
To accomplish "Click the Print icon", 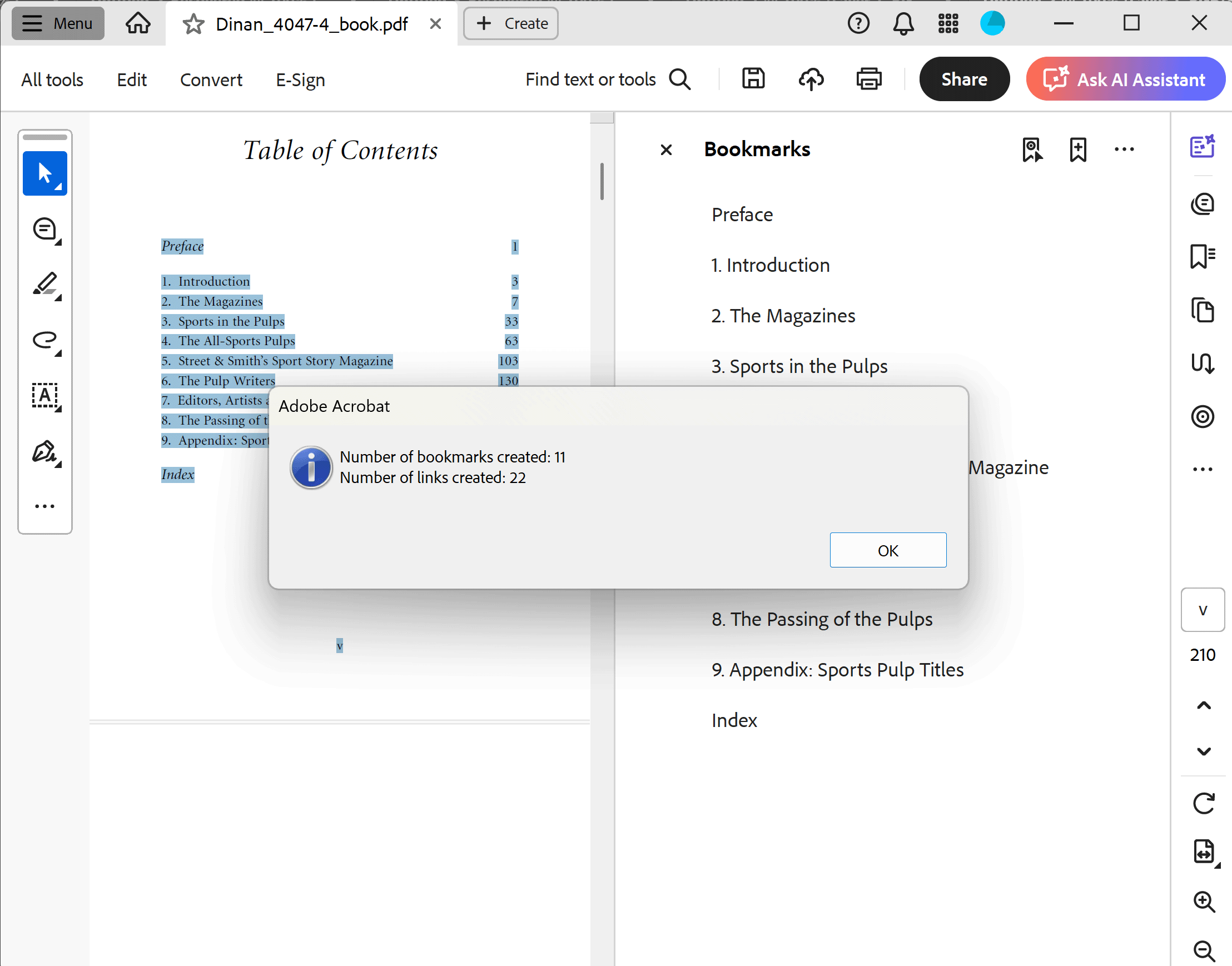I will [869, 78].
